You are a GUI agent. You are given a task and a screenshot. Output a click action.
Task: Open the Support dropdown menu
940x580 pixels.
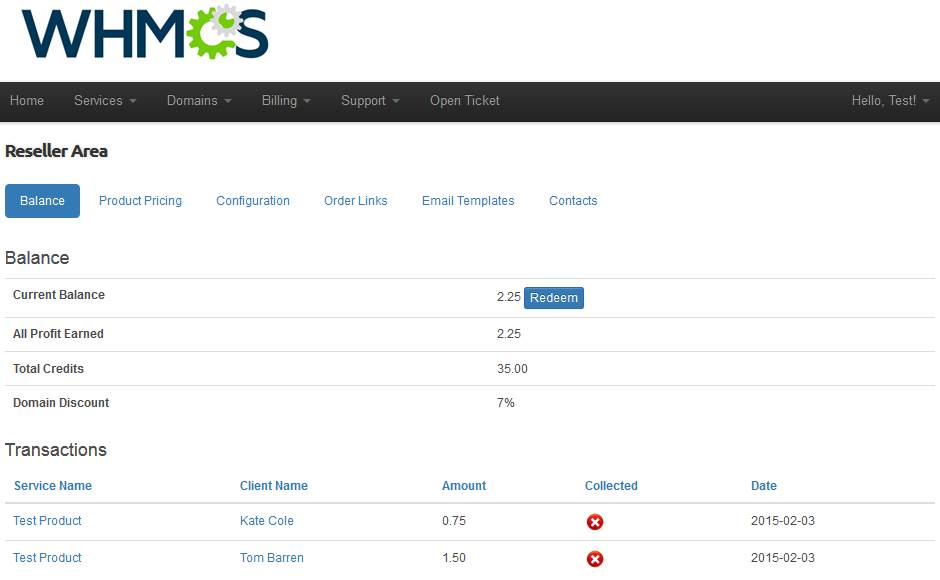coord(370,101)
